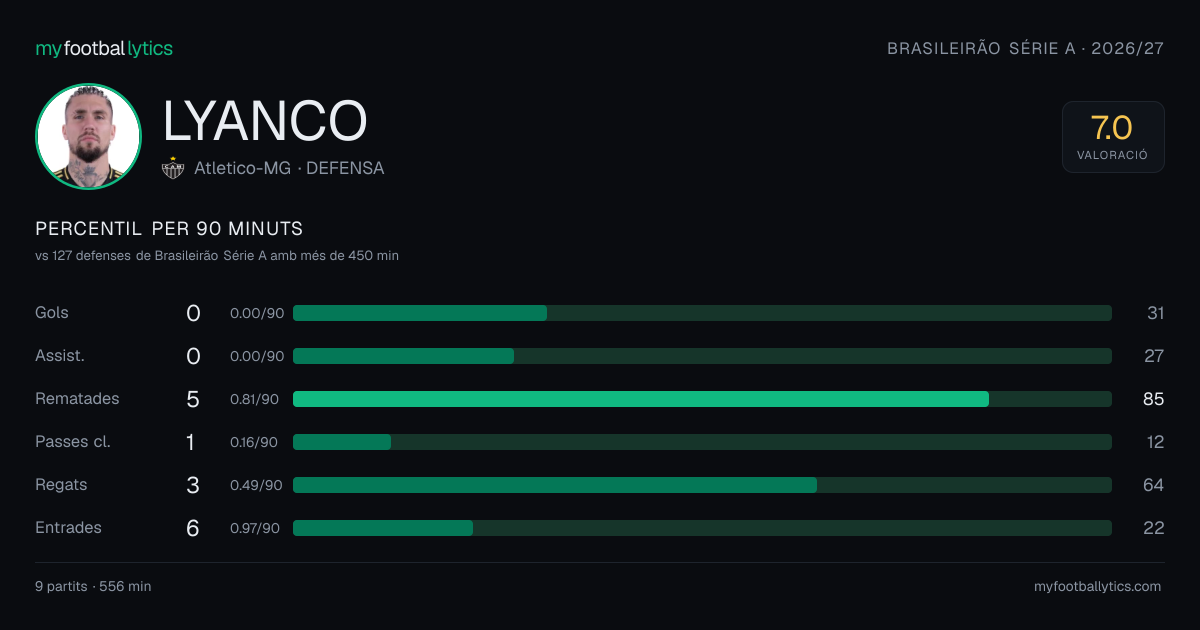The height and width of the screenshot is (630, 1200).
Task: Click the Entrades percentile bar
Action: click(702, 528)
